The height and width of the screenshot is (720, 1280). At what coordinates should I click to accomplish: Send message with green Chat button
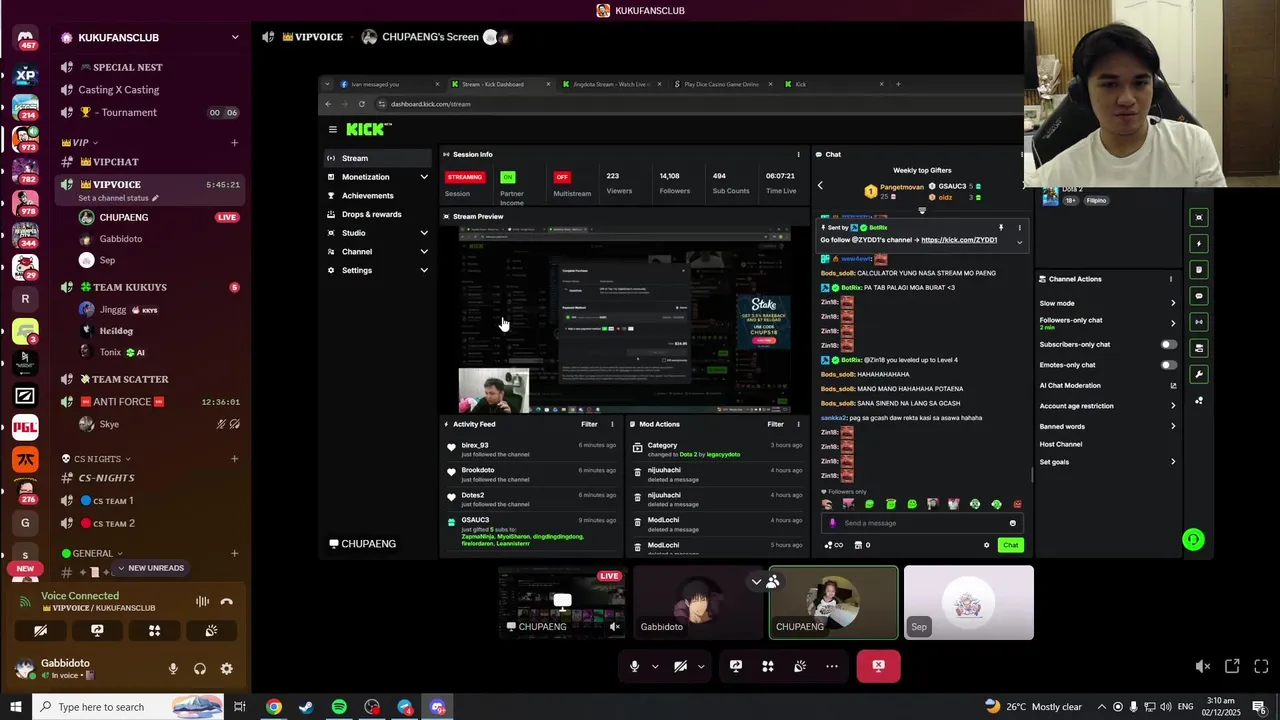point(1011,545)
